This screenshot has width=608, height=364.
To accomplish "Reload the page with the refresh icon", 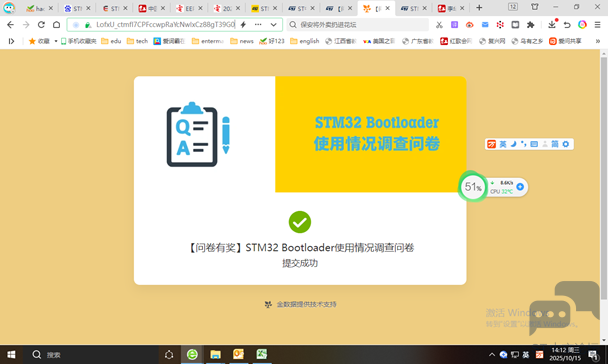I will click(x=41, y=25).
